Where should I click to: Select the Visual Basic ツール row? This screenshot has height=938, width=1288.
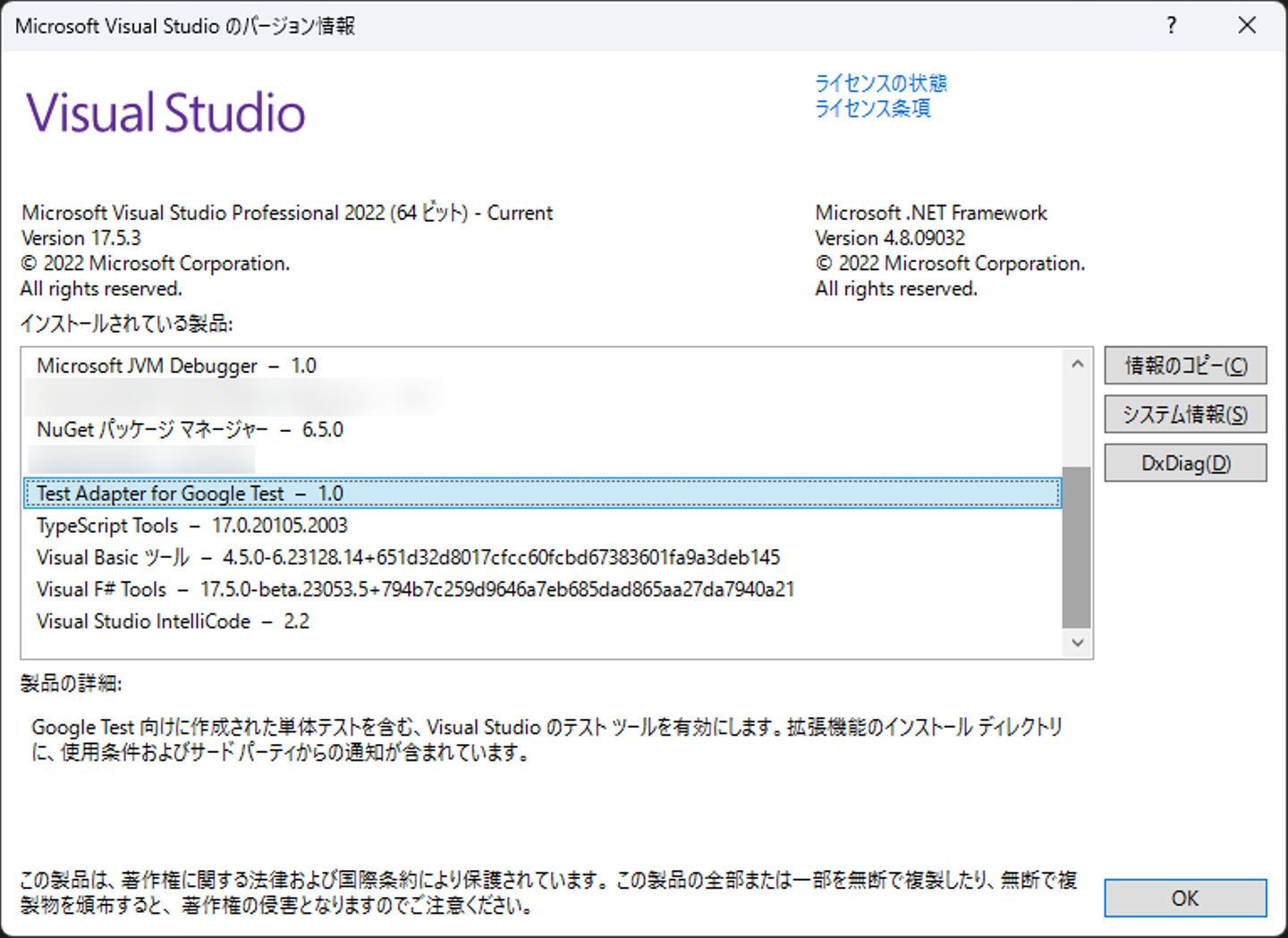pyautogui.click(x=542, y=557)
